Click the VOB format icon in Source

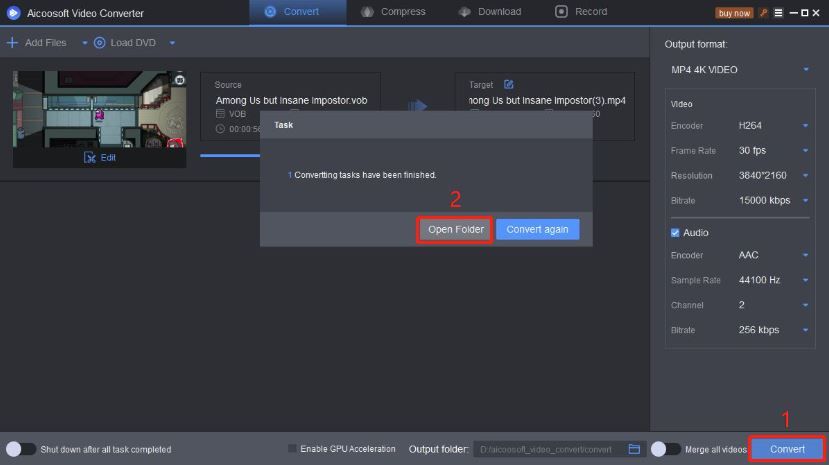pos(220,114)
